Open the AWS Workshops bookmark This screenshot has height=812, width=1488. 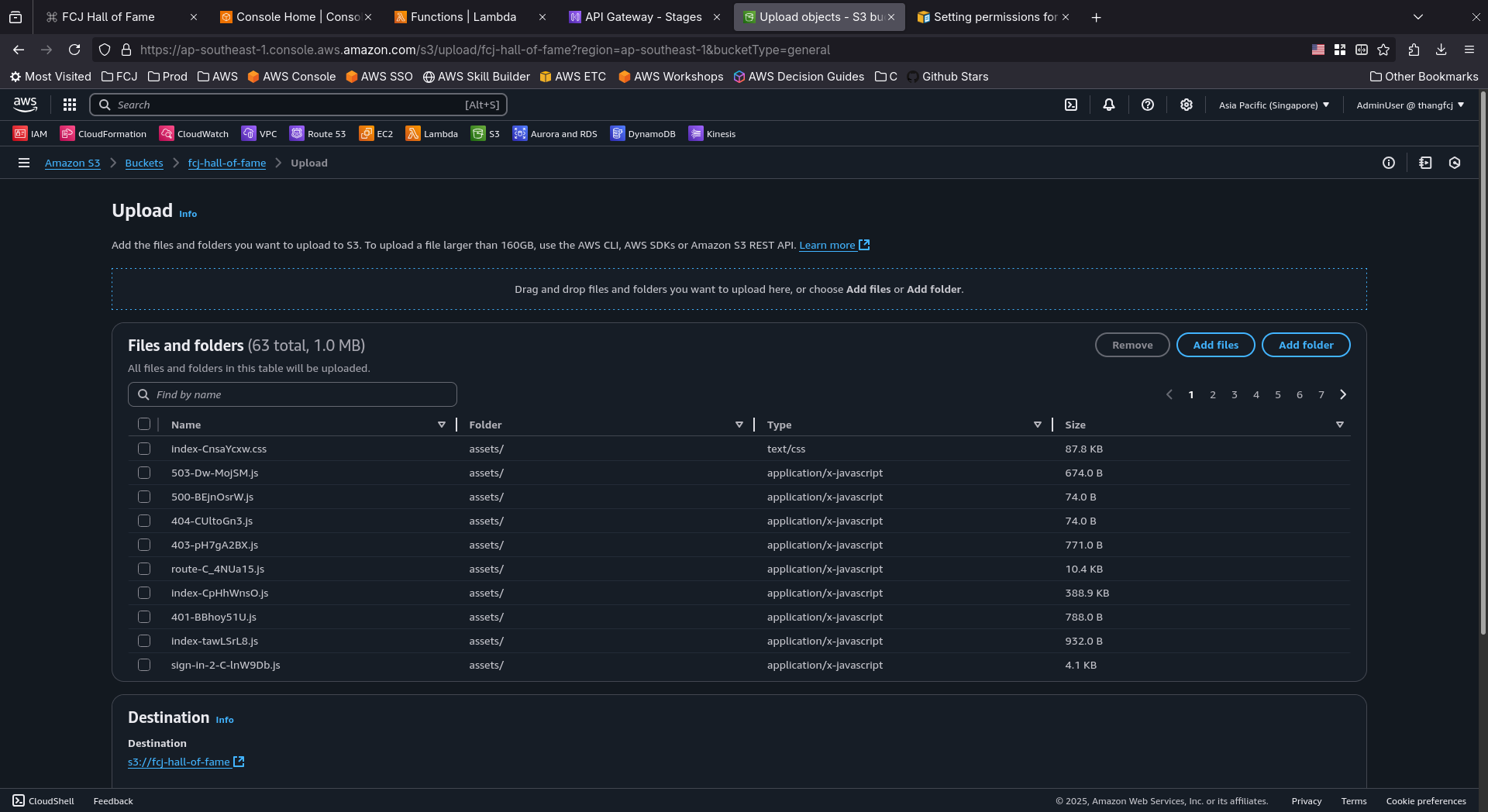[670, 77]
